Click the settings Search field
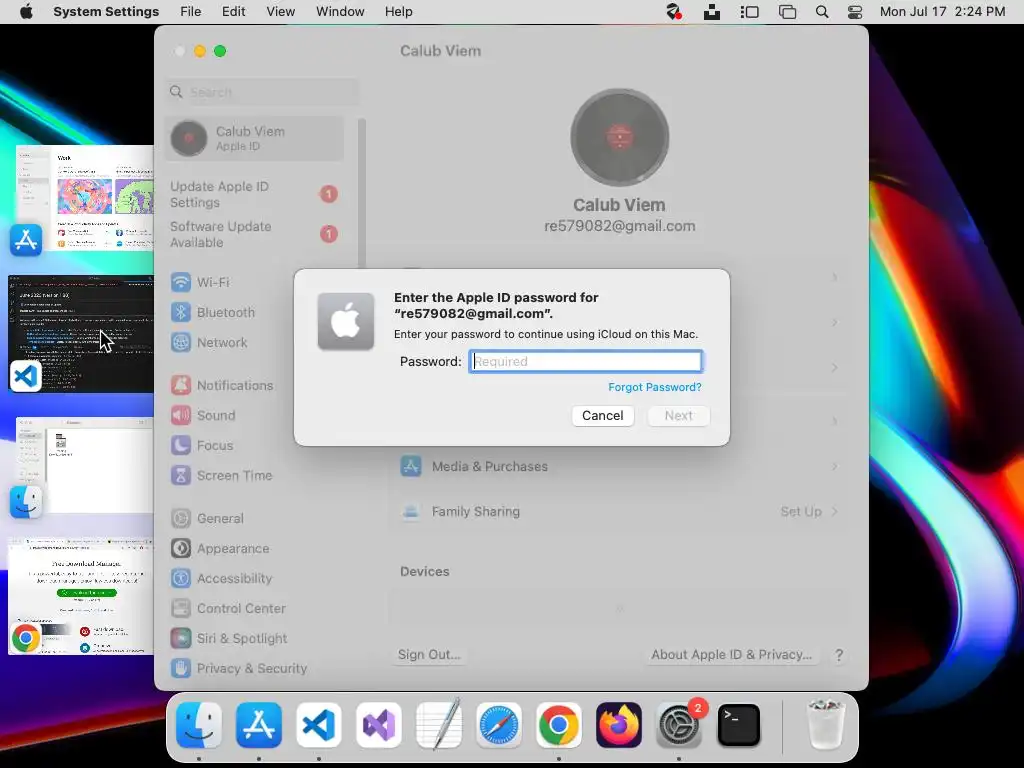 coord(263,92)
